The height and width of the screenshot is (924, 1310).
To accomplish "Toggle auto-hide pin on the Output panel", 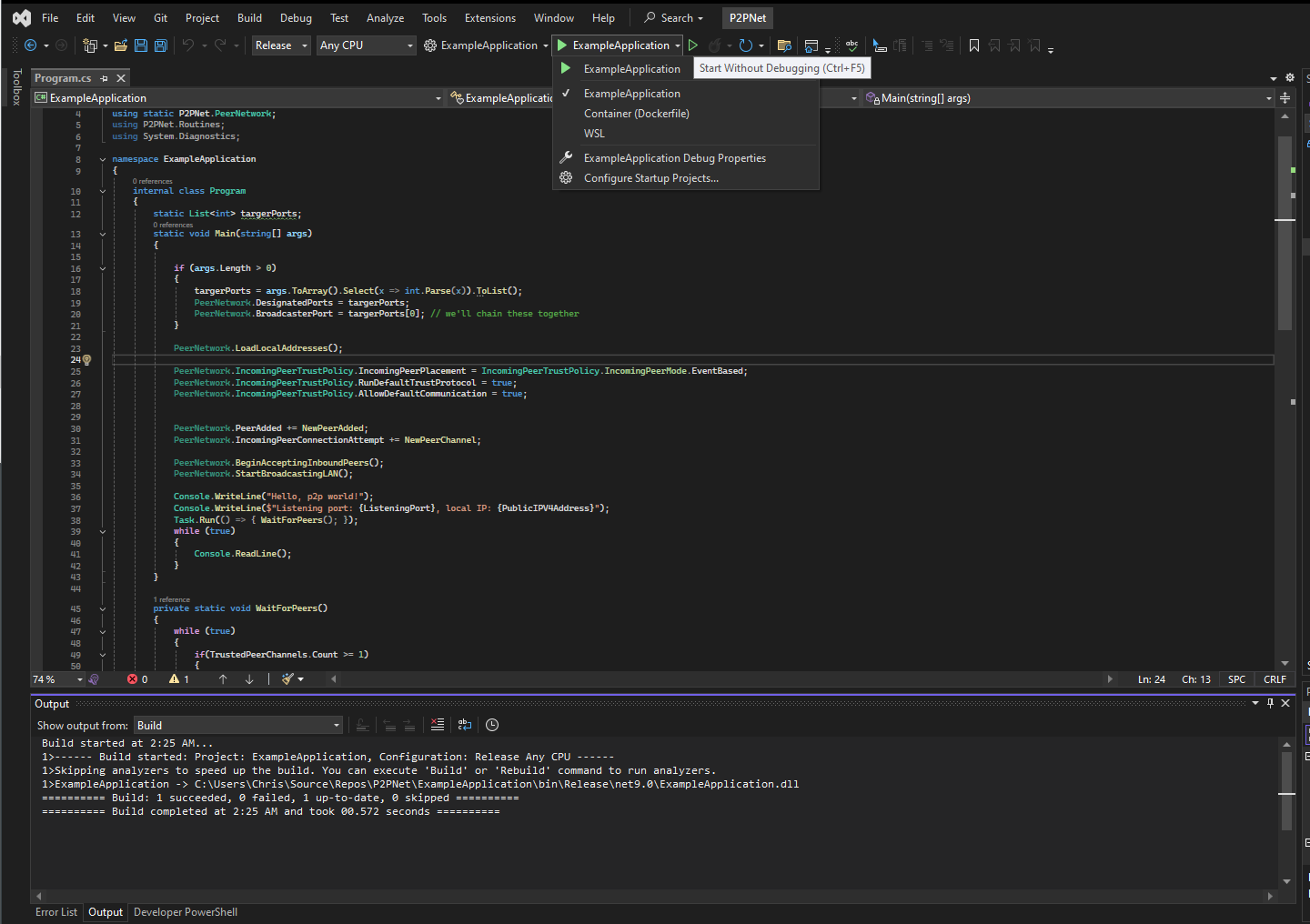I will tap(1271, 703).
